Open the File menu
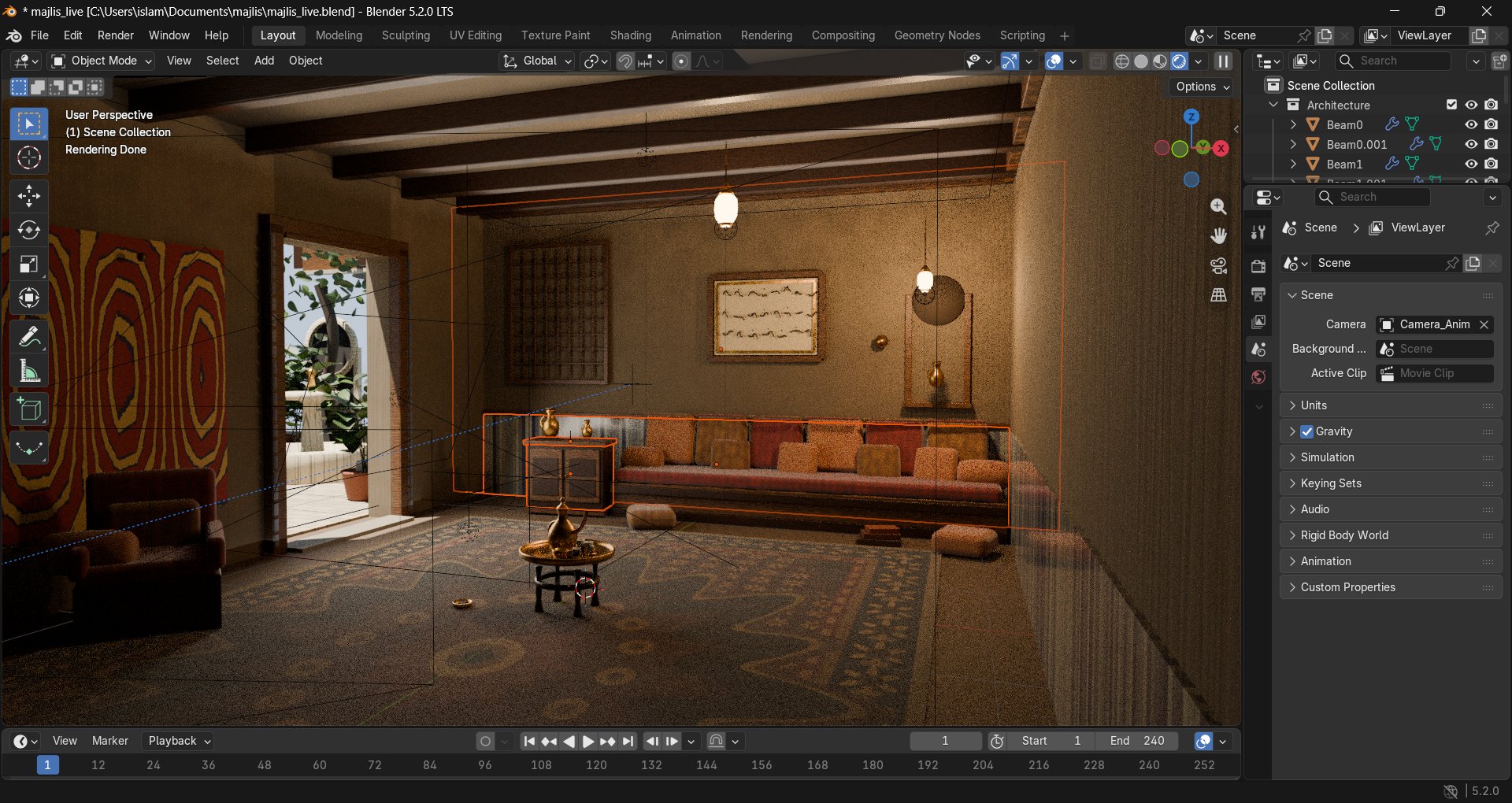1512x803 pixels. (39, 35)
